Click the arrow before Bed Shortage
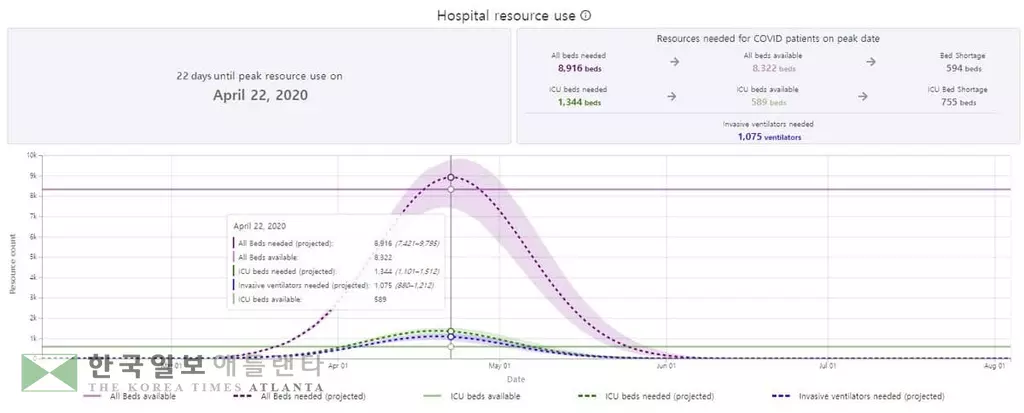 tap(871, 62)
